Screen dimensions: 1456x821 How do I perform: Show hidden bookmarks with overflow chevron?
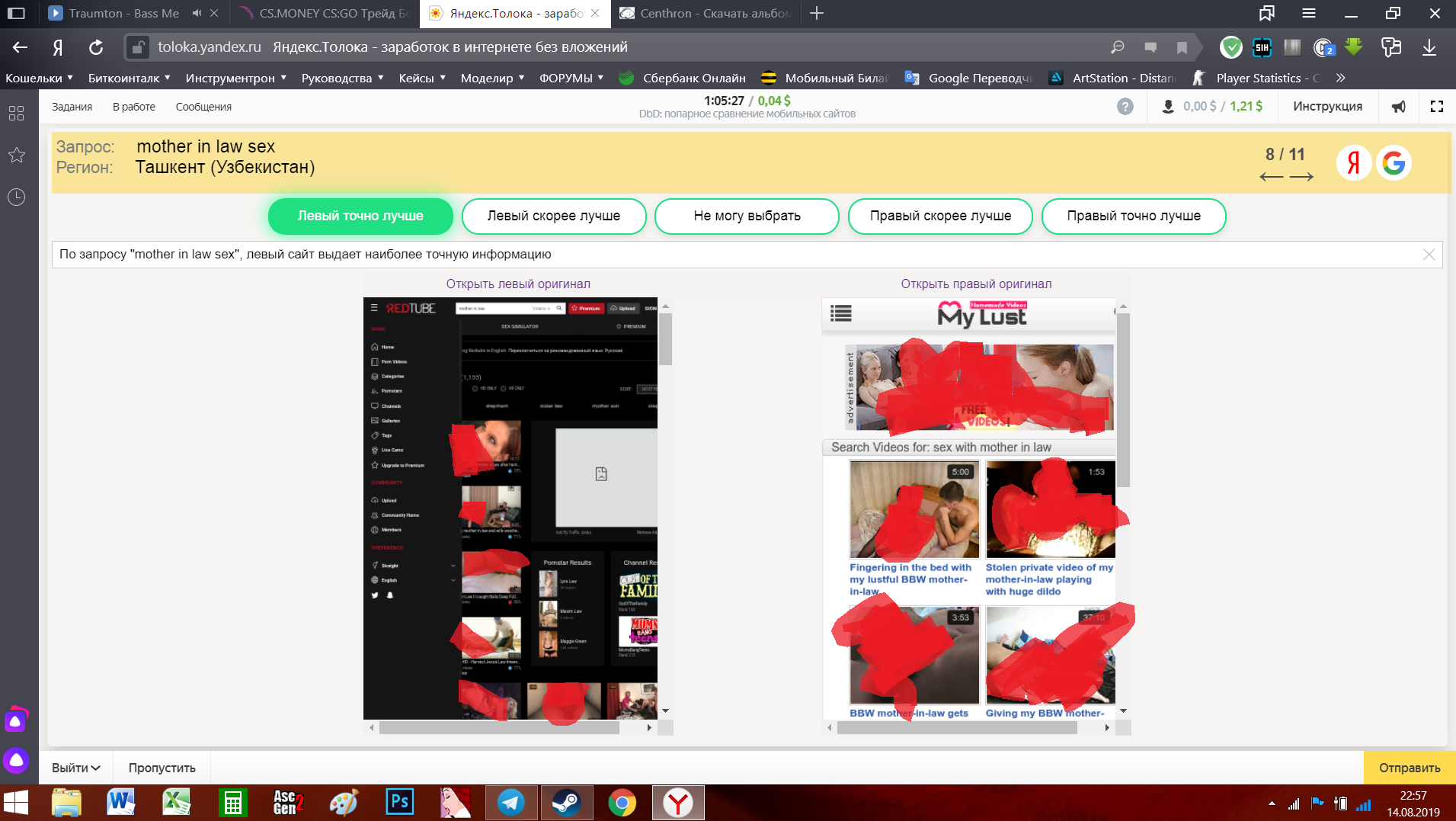tap(1341, 78)
